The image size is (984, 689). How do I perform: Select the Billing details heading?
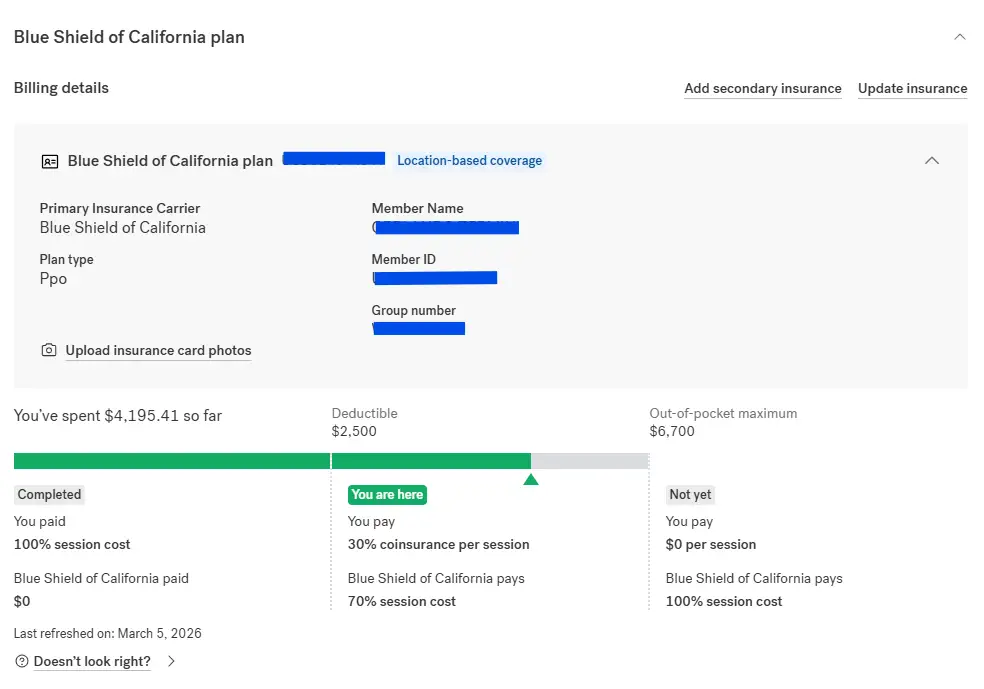coord(62,88)
